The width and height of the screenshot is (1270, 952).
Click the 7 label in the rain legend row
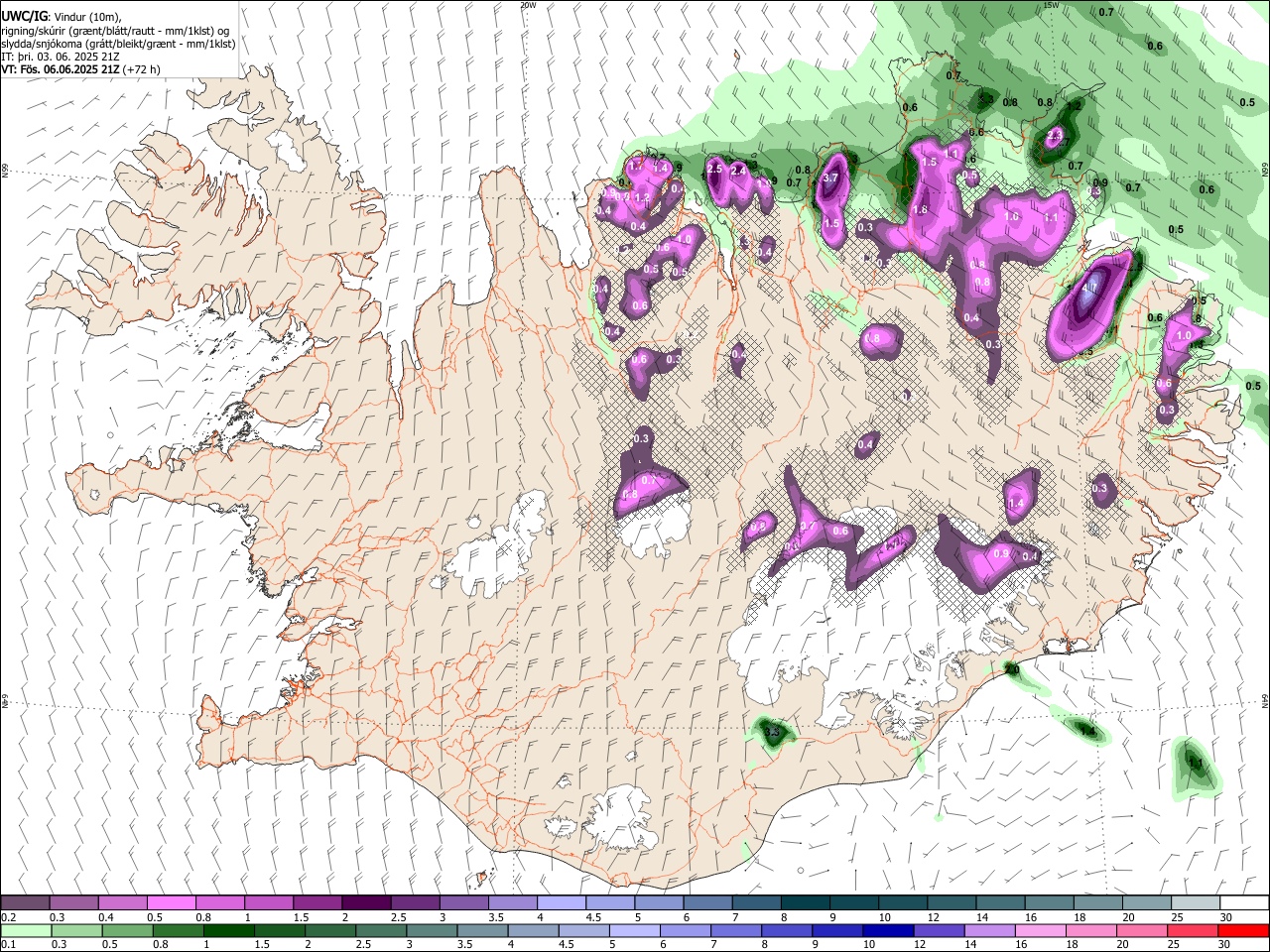(712, 945)
